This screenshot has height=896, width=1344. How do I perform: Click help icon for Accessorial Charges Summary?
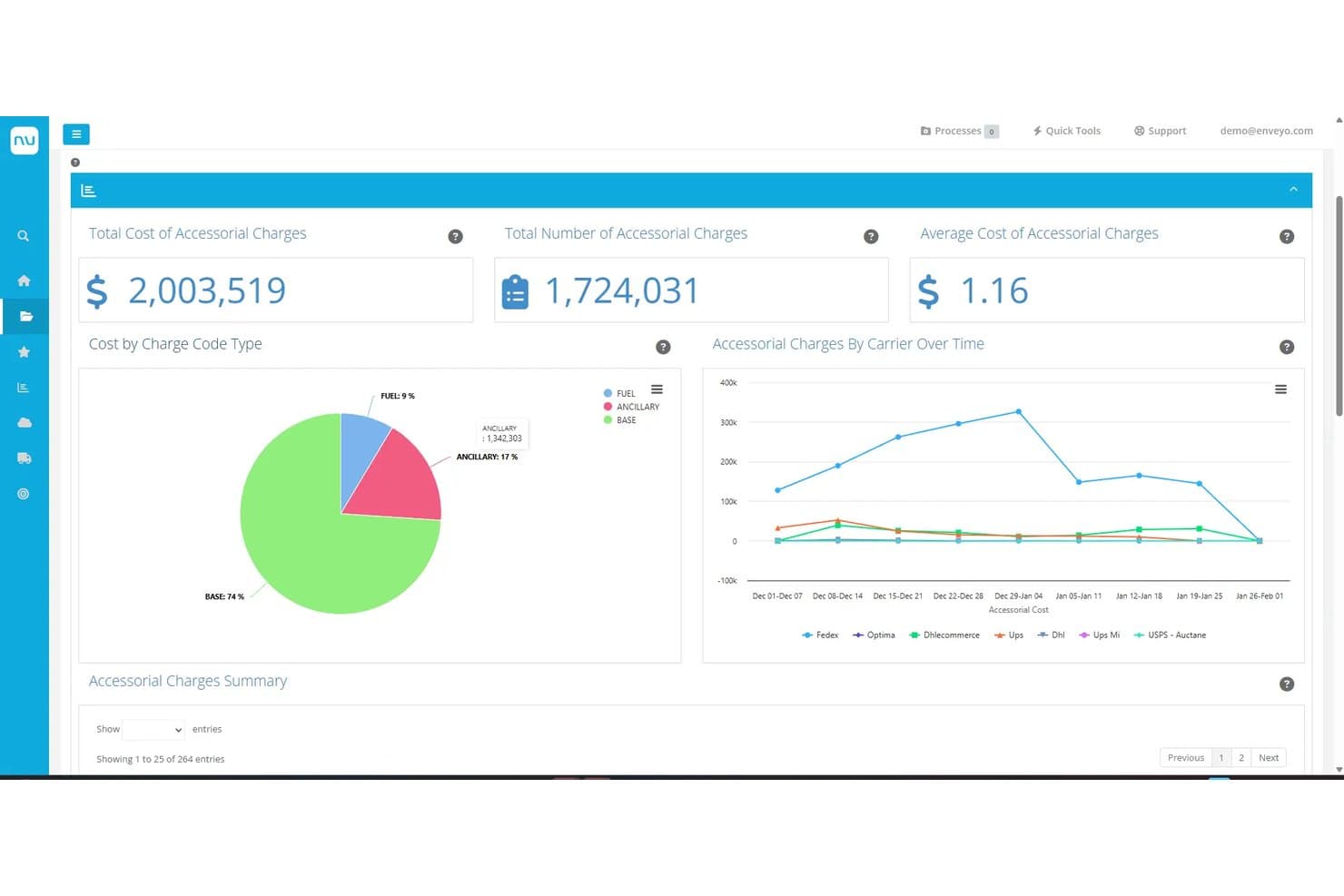pyautogui.click(x=1287, y=684)
